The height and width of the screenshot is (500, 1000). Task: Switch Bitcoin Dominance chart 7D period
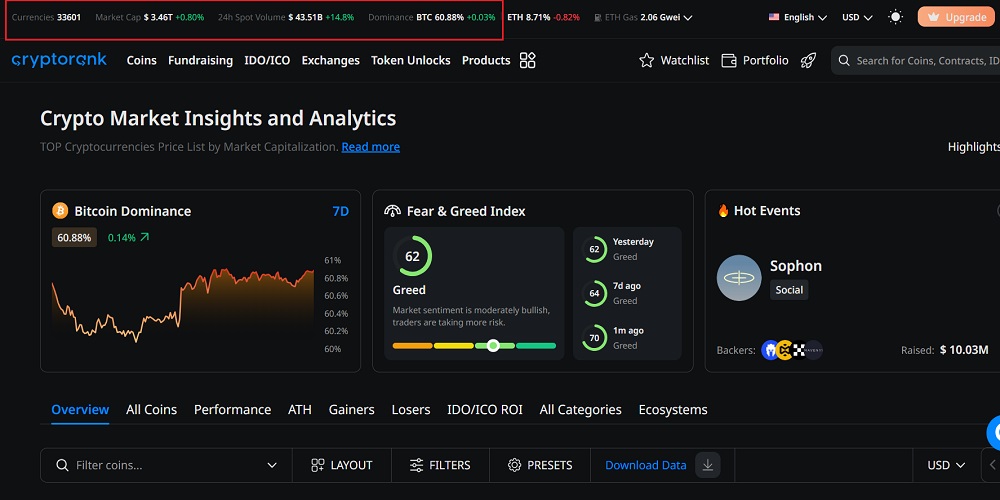[x=340, y=211]
